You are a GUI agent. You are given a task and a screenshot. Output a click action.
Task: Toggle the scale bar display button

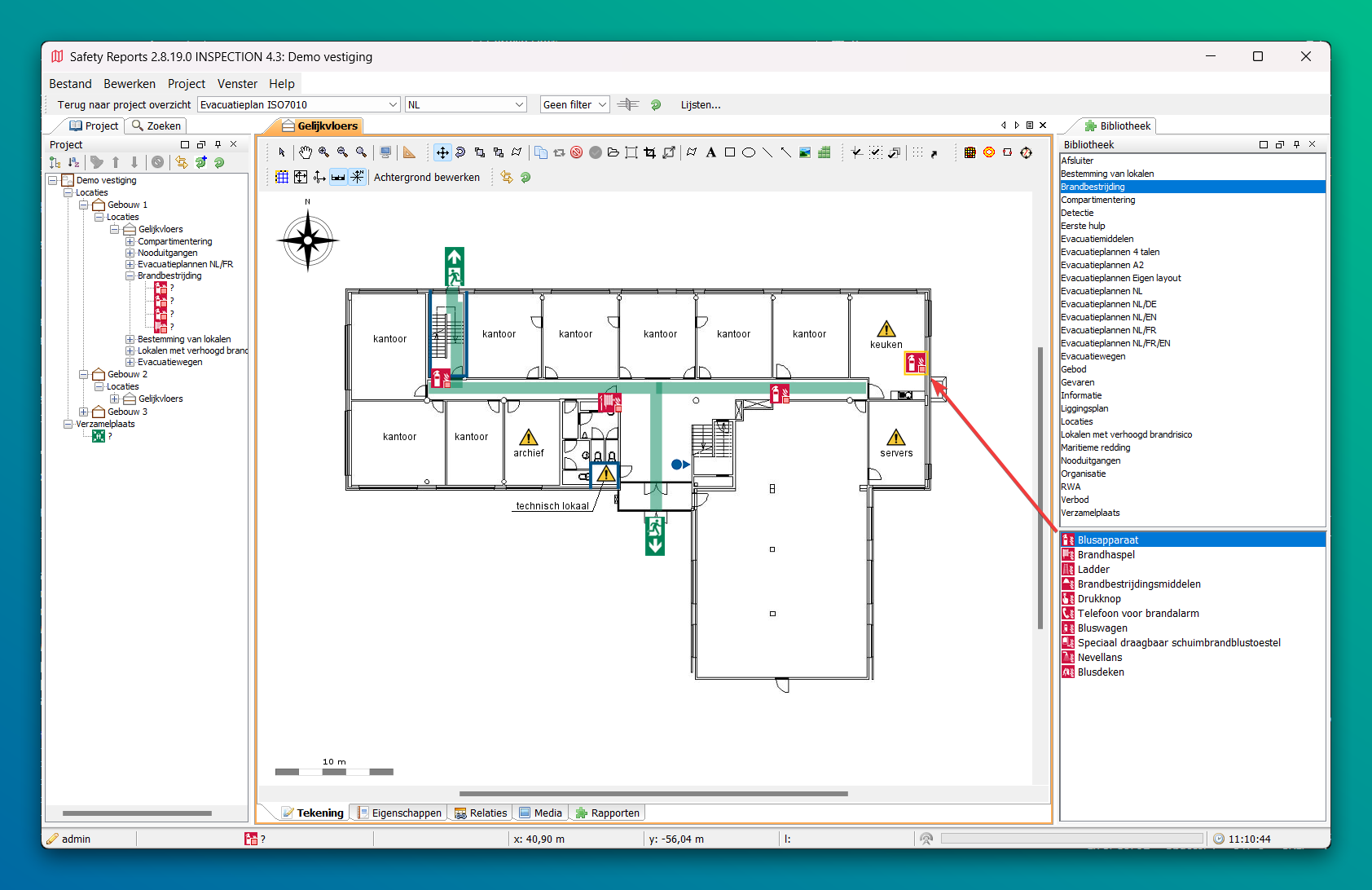click(338, 177)
